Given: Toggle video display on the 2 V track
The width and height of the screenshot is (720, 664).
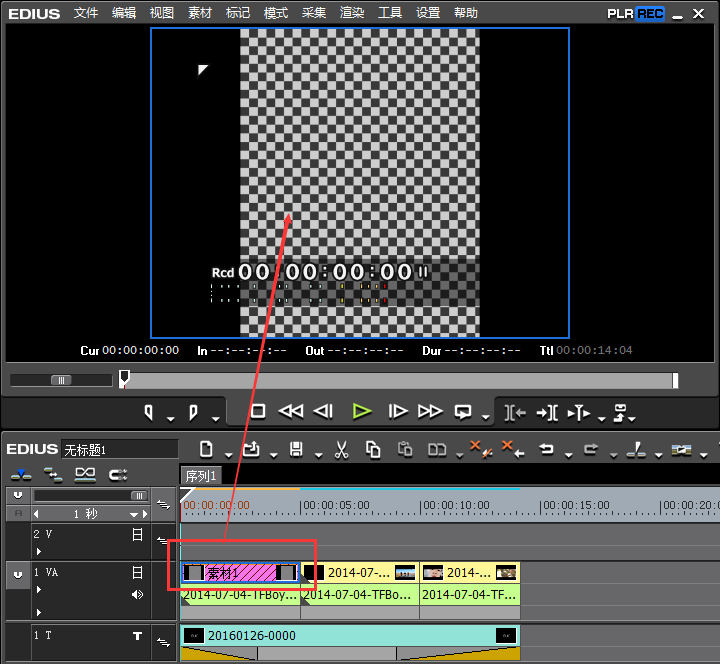Looking at the screenshot, I should tap(138, 535).
